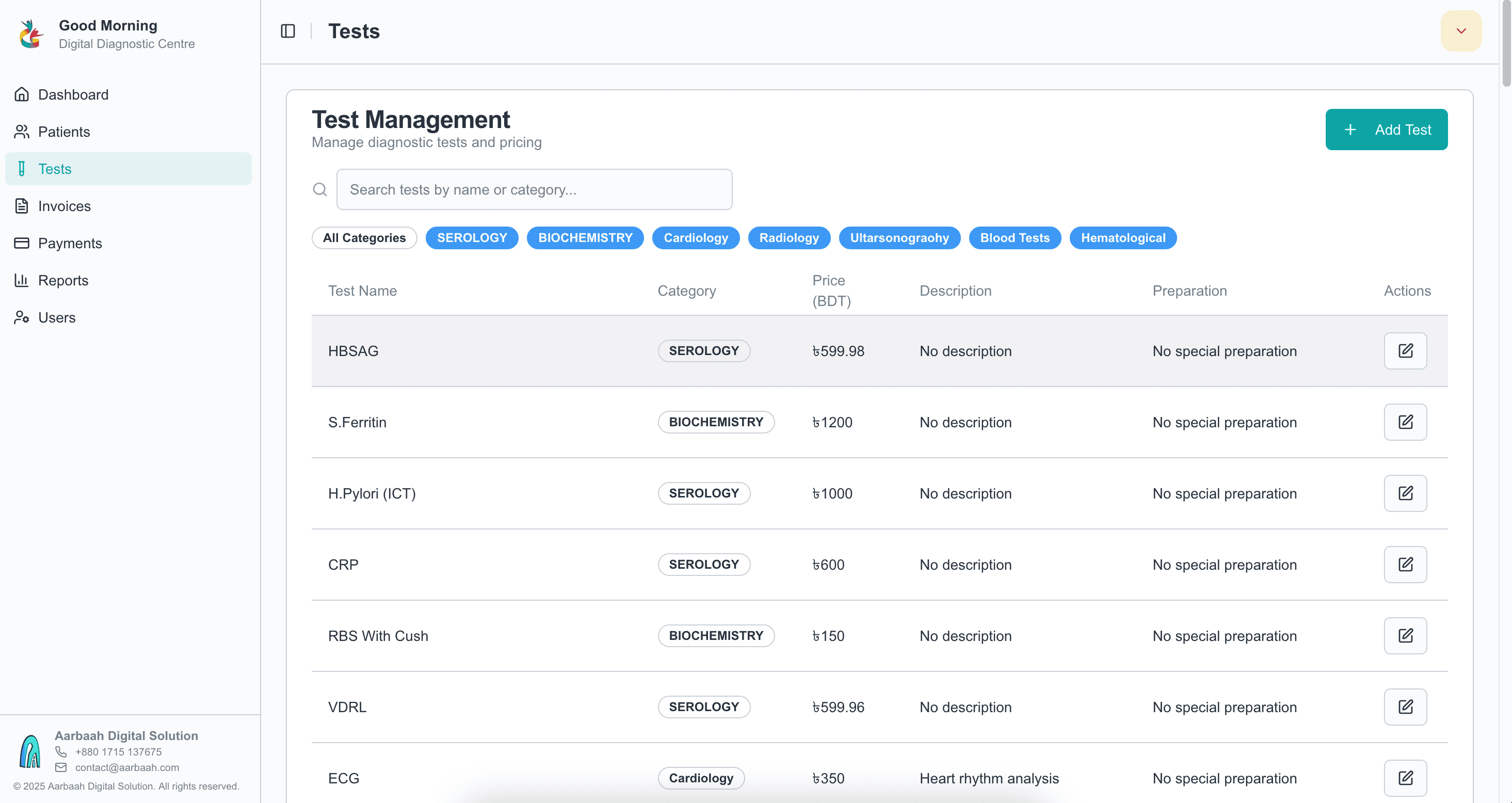1512x803 pixels.
Task: Filter by SEROLOGY category chip
Action: pos(472,238)
